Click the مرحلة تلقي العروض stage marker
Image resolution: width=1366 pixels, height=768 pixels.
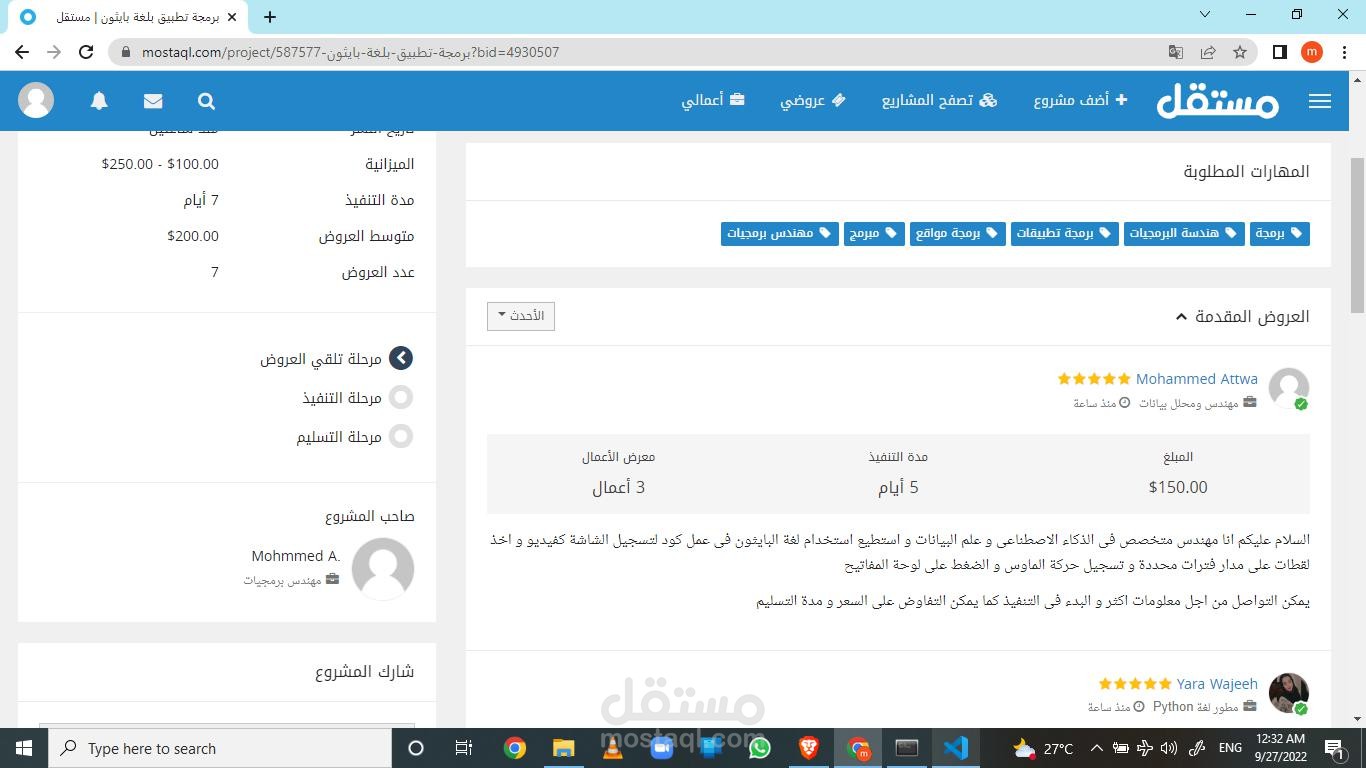(401, 358)
